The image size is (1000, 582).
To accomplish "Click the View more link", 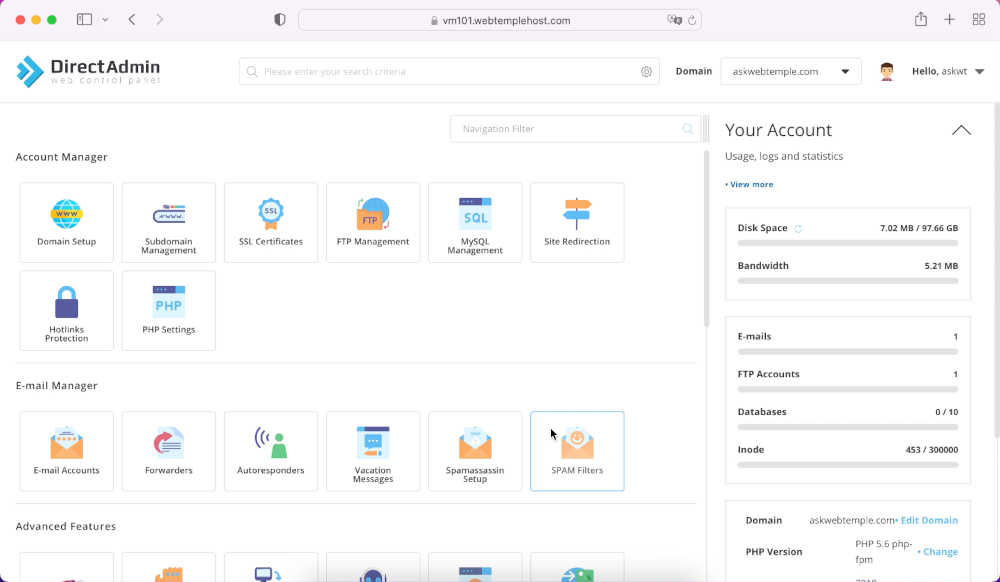I will tap(749, 184).
